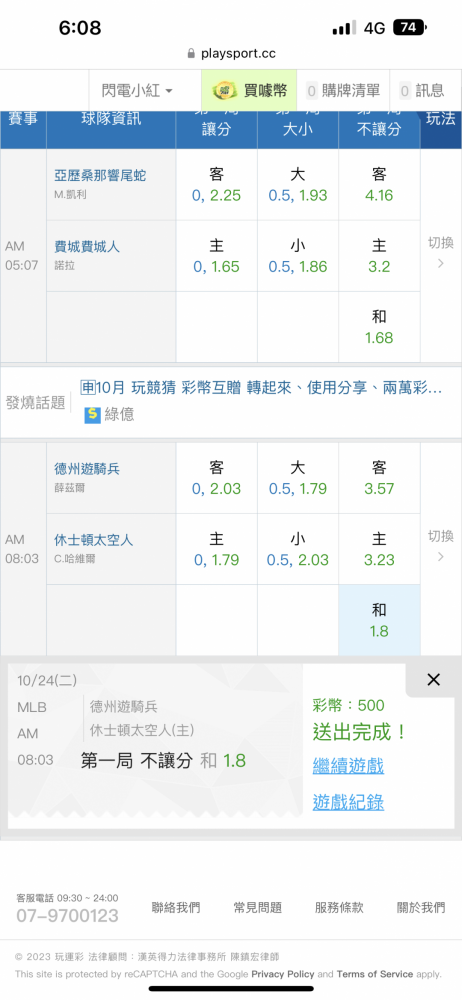
Task: Select 和 1.68 draw option
Action: 379,327
